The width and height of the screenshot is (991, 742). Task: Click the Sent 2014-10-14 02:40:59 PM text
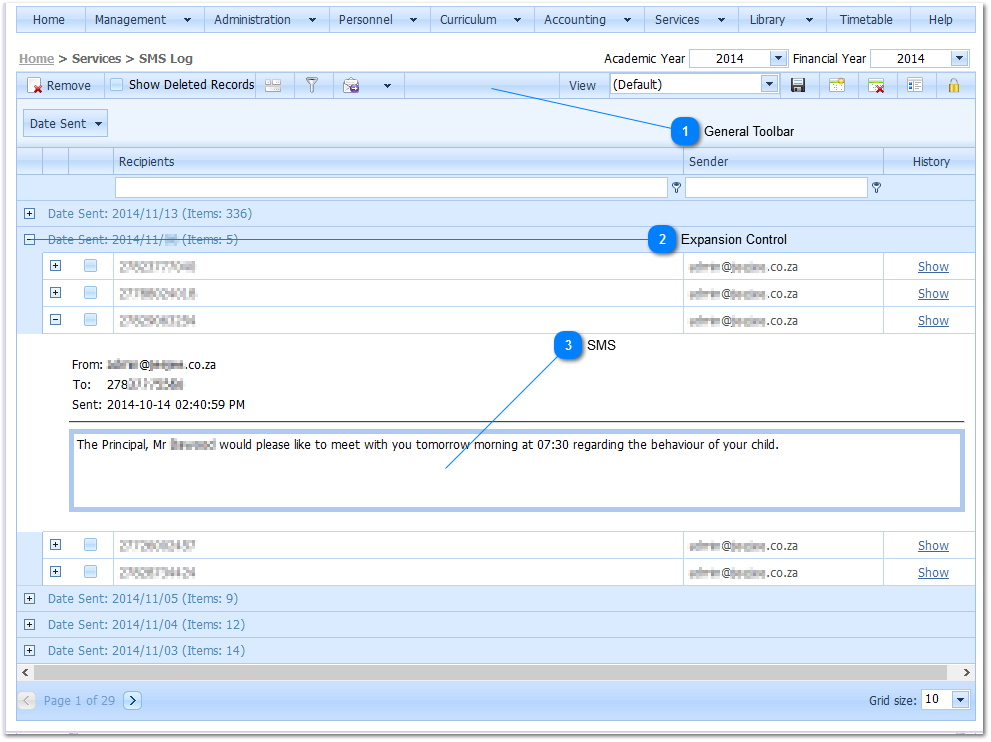tap(158, 404)
